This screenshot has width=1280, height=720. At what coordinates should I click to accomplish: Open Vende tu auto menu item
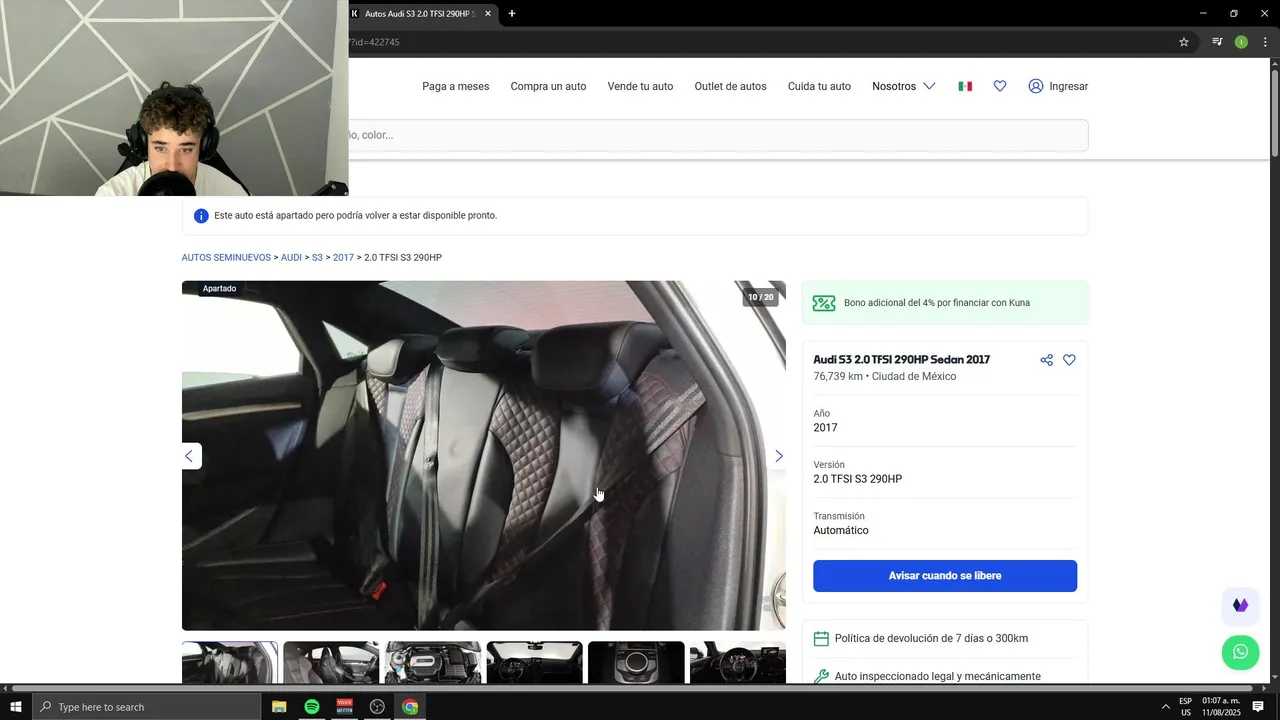click(640, 86)
